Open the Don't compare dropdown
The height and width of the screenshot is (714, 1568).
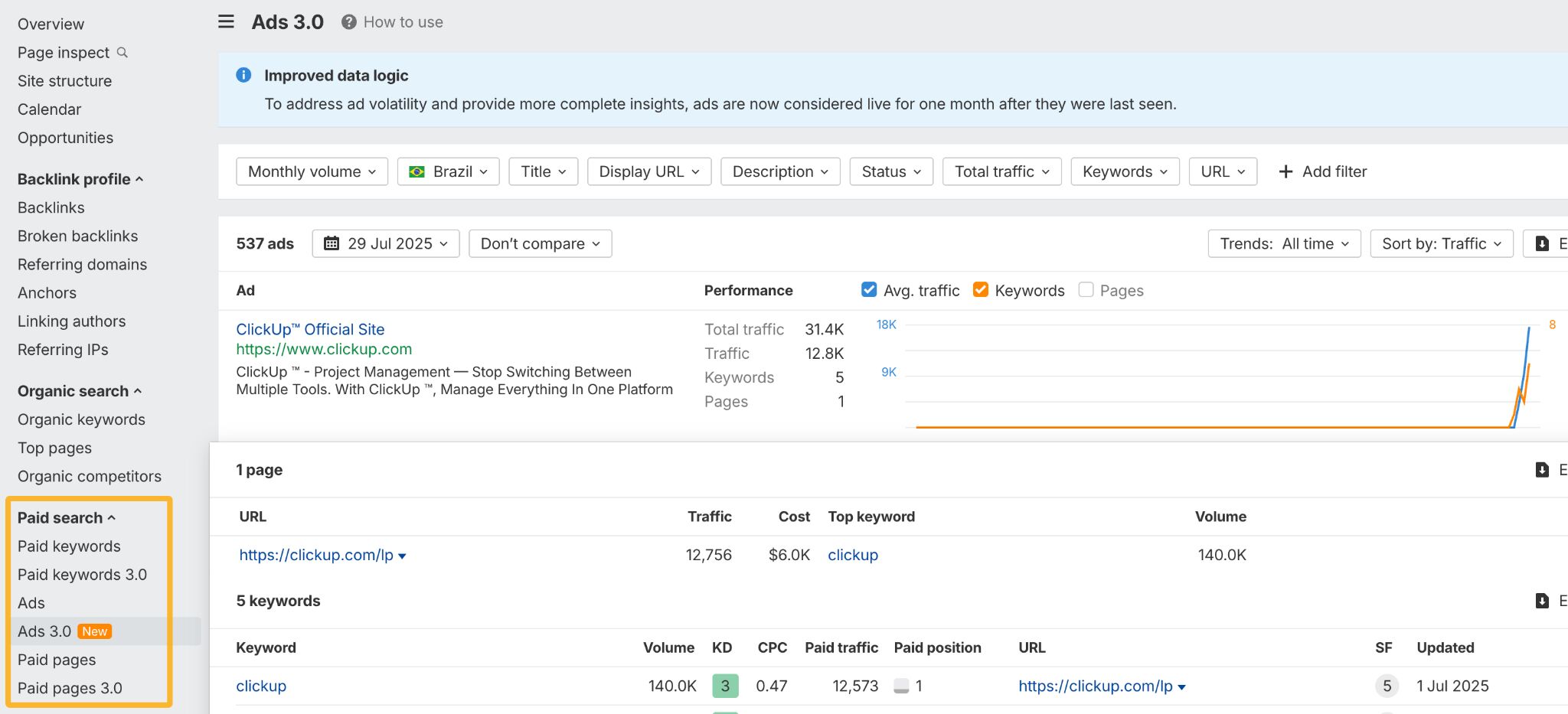click(x=540, y=243)
